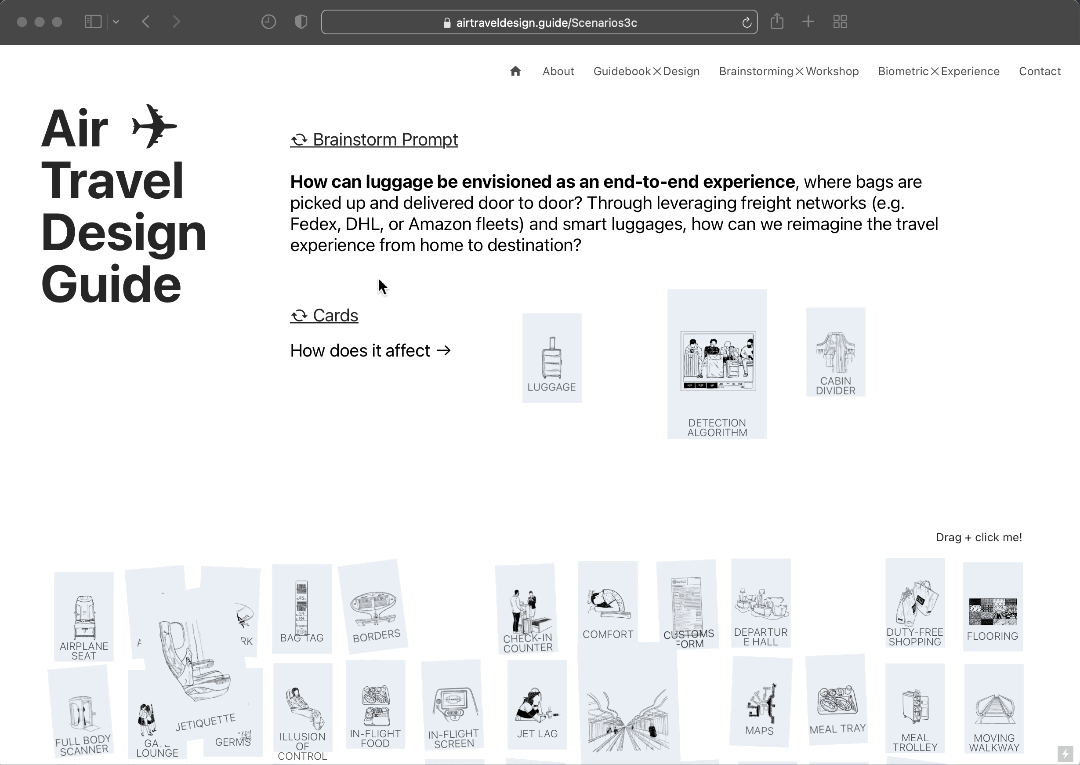Pick the Flooring card

[993, 607]
